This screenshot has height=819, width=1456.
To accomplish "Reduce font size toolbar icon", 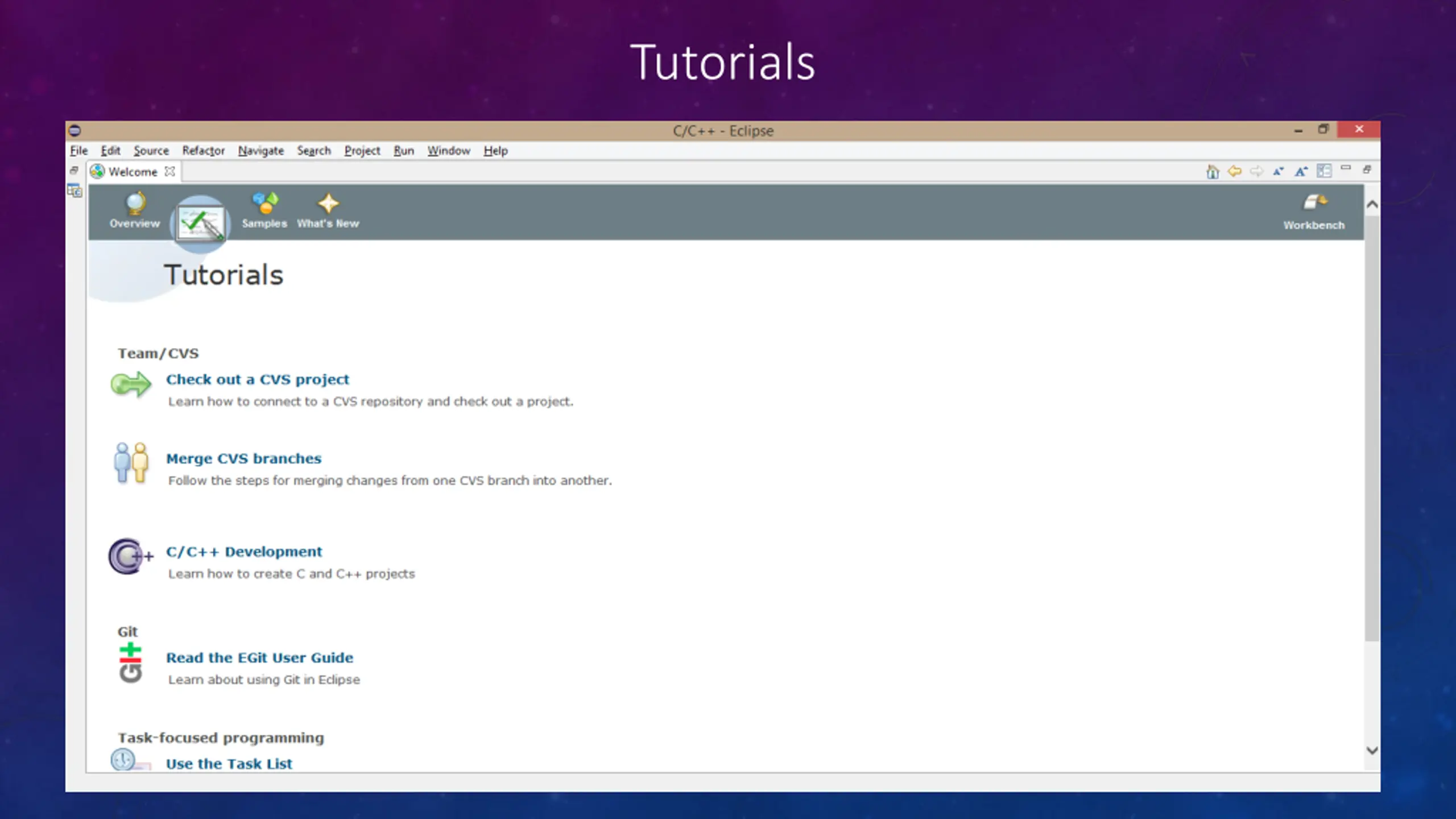I will coord(1279,171).
